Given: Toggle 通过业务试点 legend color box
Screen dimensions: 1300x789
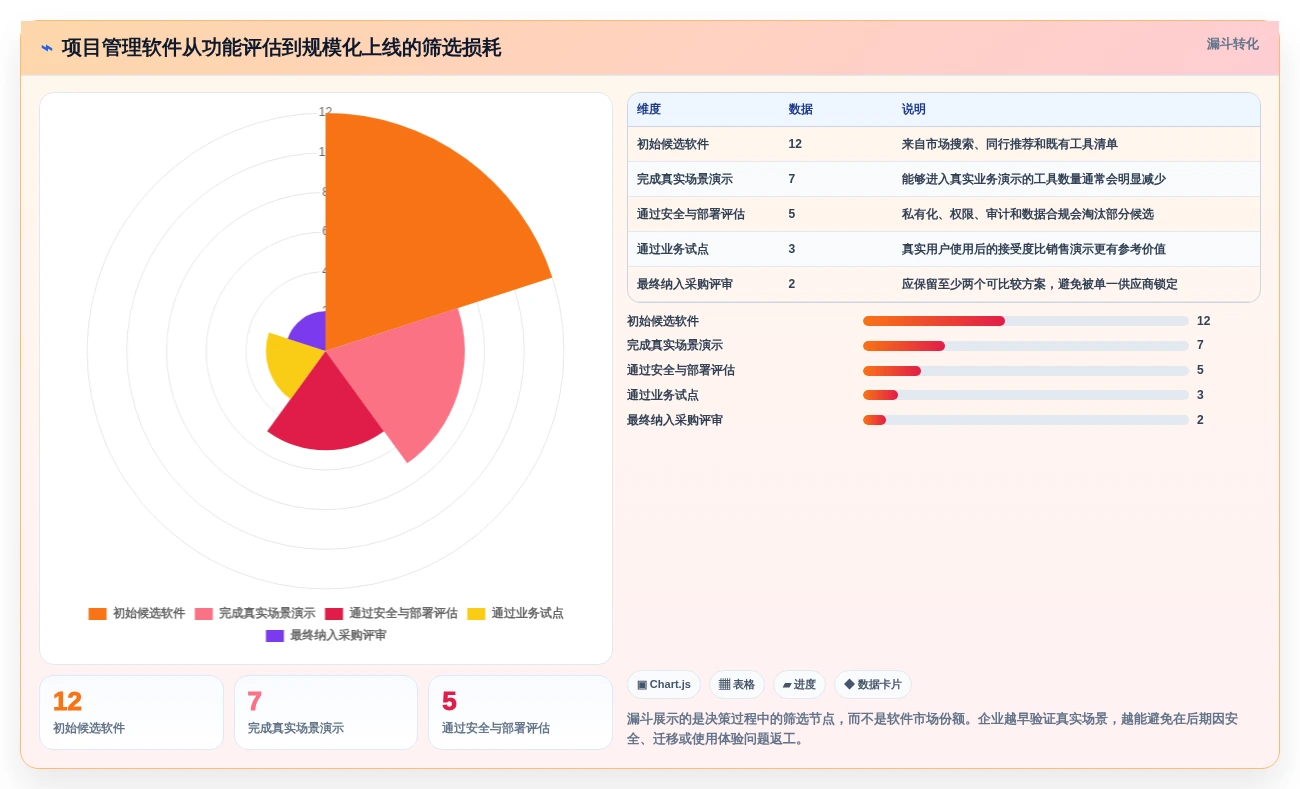Looking at the screenshot, I should [476, 614].
